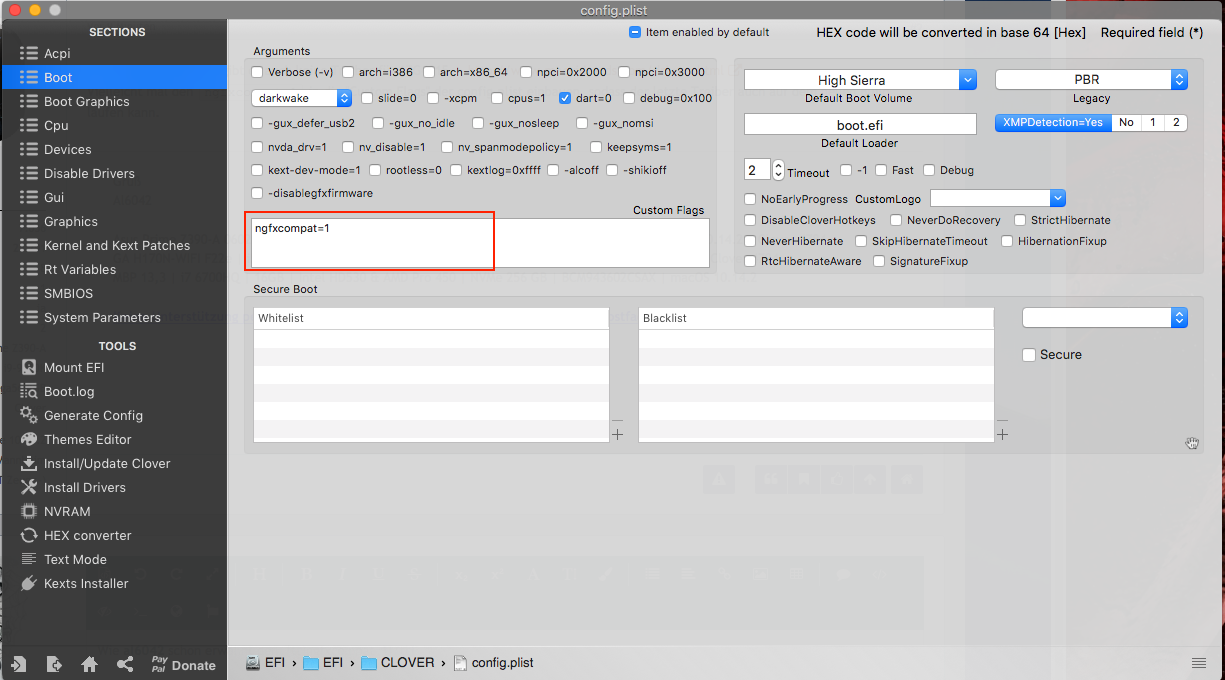Open the Boot Graphics section
Viewport: 1225px width, 680px height.
click(86, 101)
